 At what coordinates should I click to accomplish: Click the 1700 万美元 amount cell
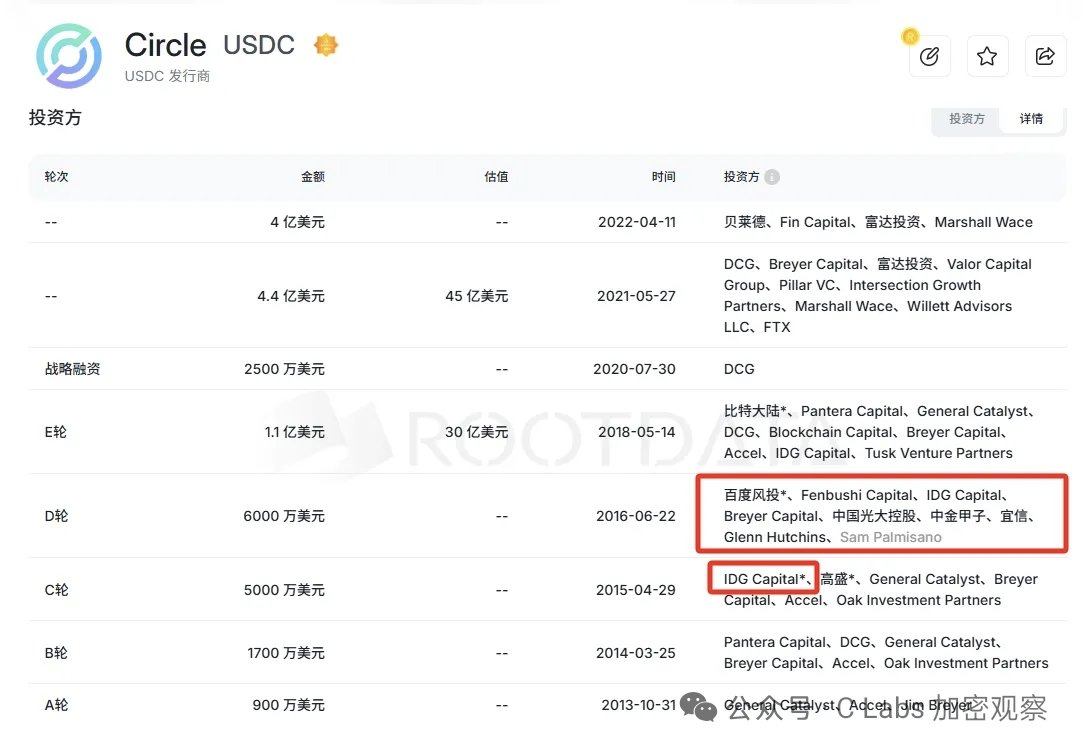coord(286,653)
